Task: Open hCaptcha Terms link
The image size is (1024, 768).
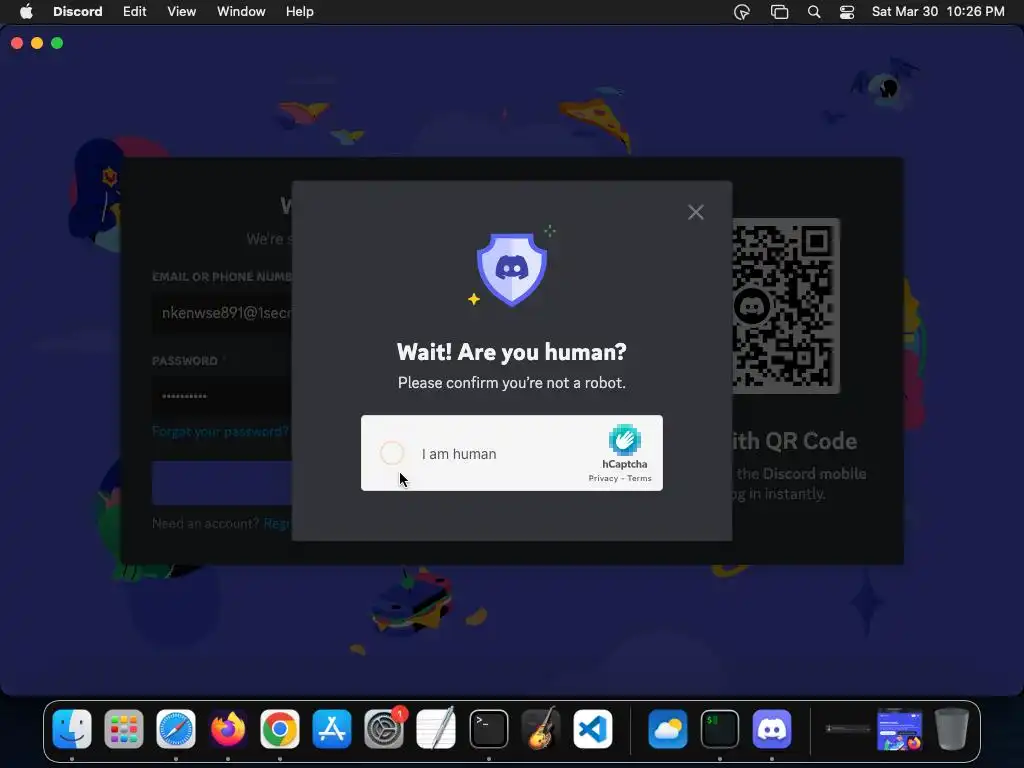Action: [x=639, y=478]
